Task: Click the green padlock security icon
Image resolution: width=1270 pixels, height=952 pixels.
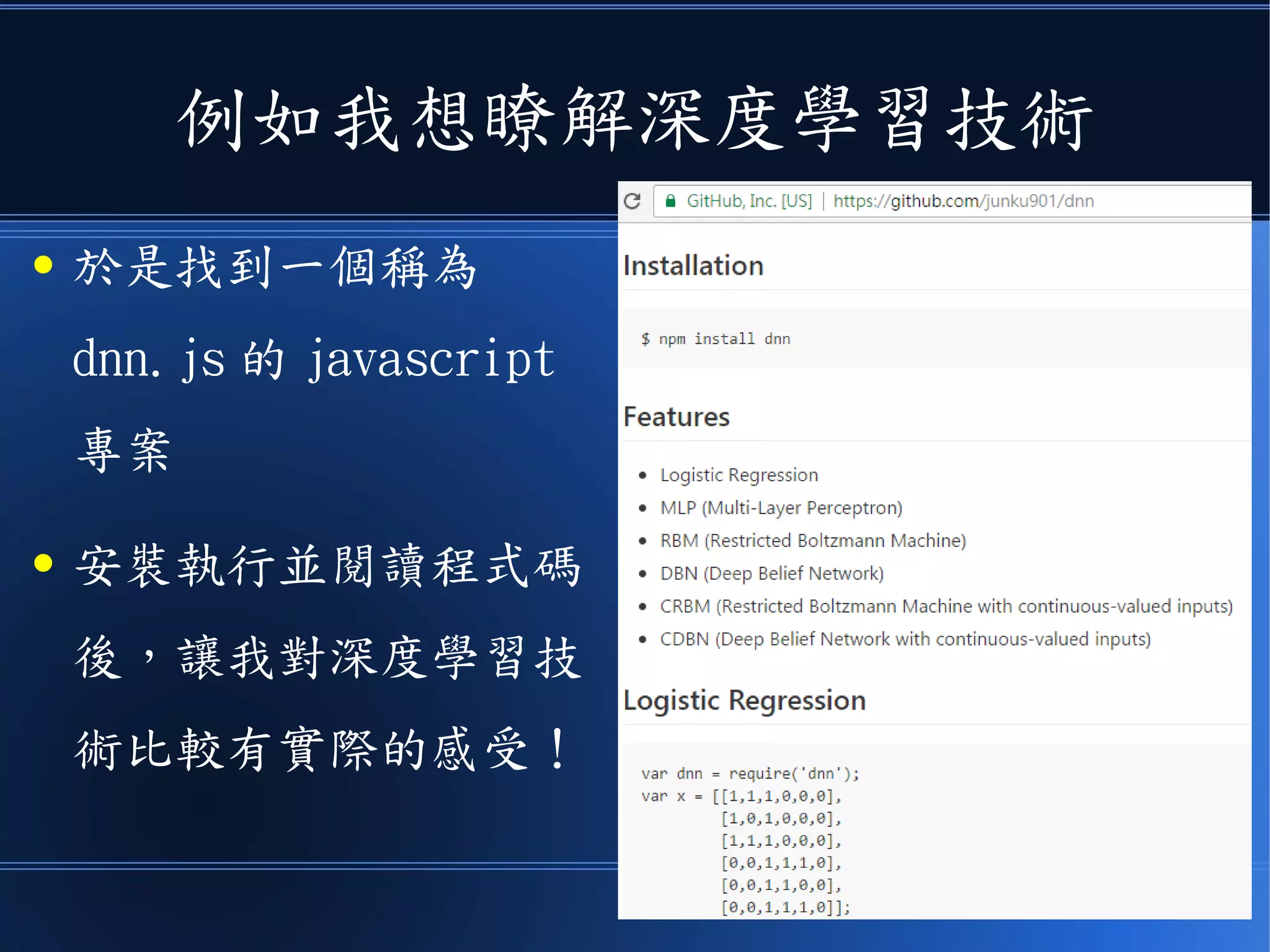Action: (670, 201)
